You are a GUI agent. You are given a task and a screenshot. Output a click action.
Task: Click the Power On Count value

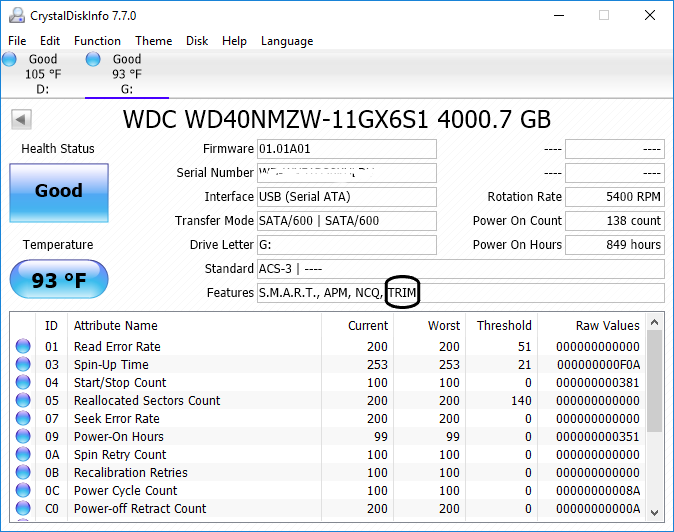pos(615,221)
